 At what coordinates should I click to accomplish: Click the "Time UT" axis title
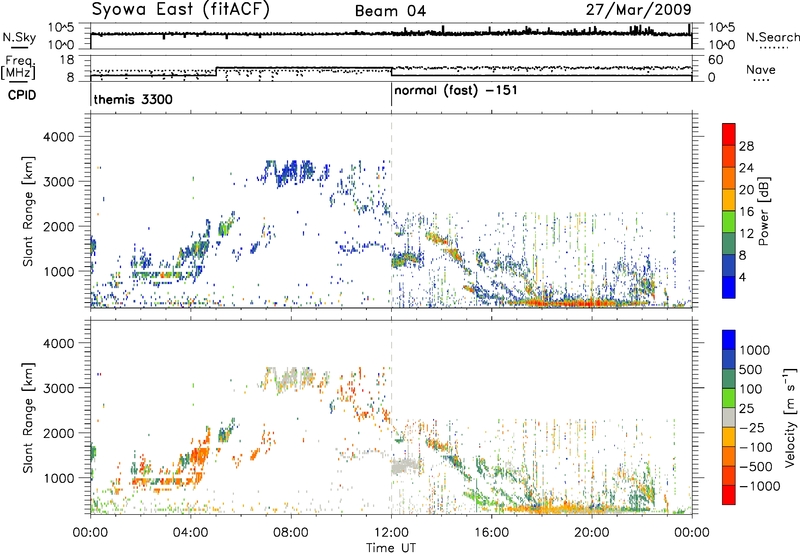click(x=391, y=547)
